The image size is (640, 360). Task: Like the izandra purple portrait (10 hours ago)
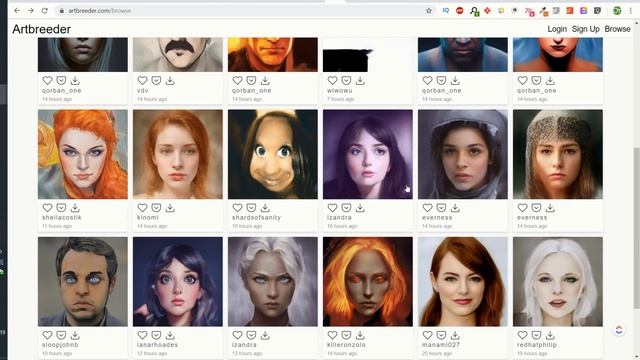(x=333, y=208)
